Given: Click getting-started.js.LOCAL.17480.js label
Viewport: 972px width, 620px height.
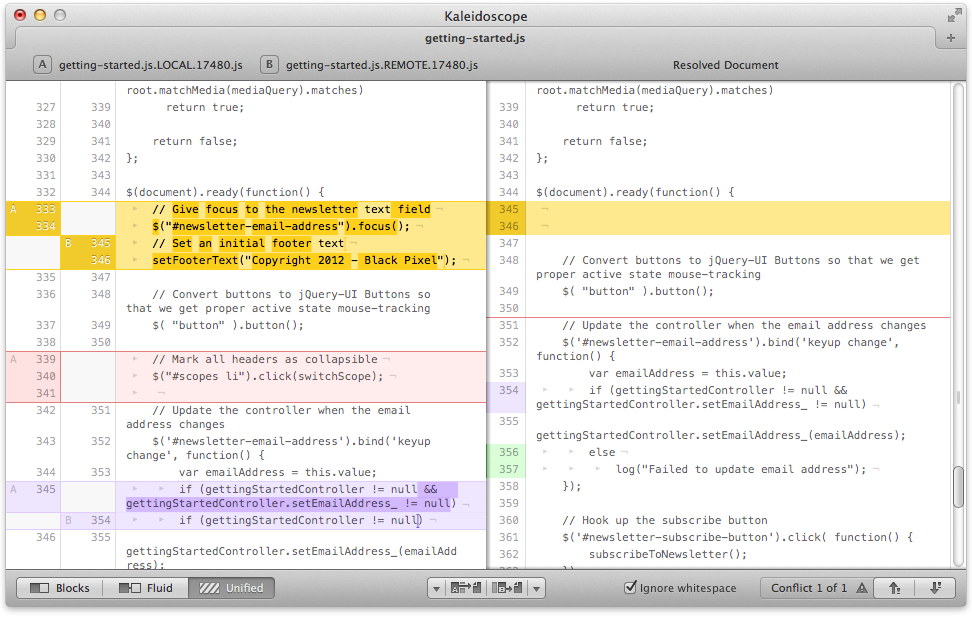Looking at the screenshot, I should [151, 65].
